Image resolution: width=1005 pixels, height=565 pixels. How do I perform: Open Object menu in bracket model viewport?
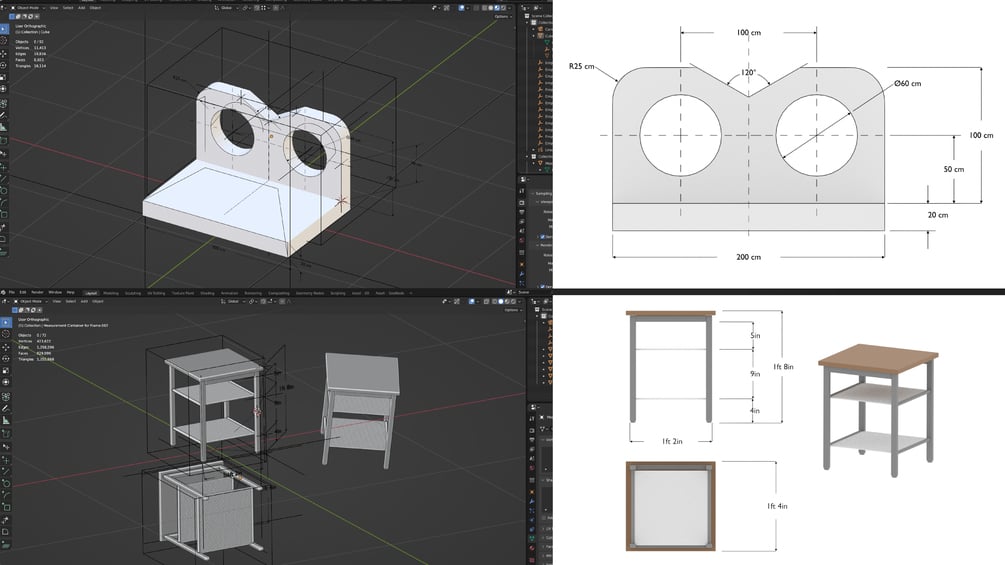96,8
